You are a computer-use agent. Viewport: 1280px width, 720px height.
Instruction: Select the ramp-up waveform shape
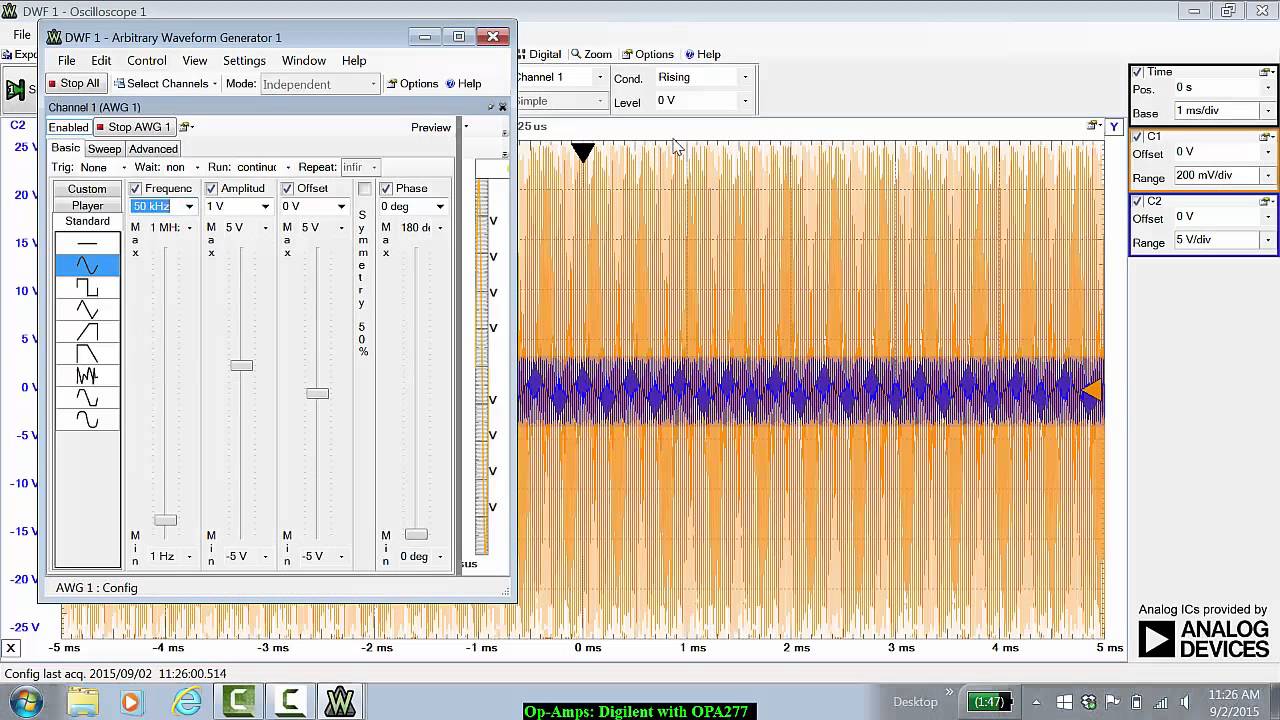(x=87, y=331)
